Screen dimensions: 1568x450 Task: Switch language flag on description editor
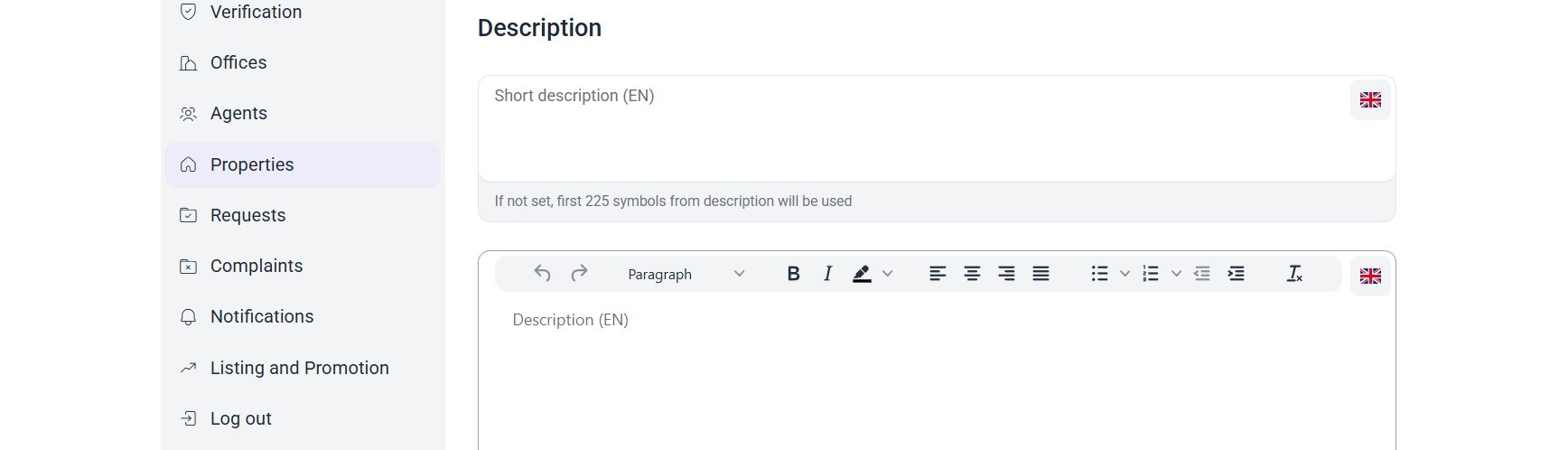pos(1370,276)
